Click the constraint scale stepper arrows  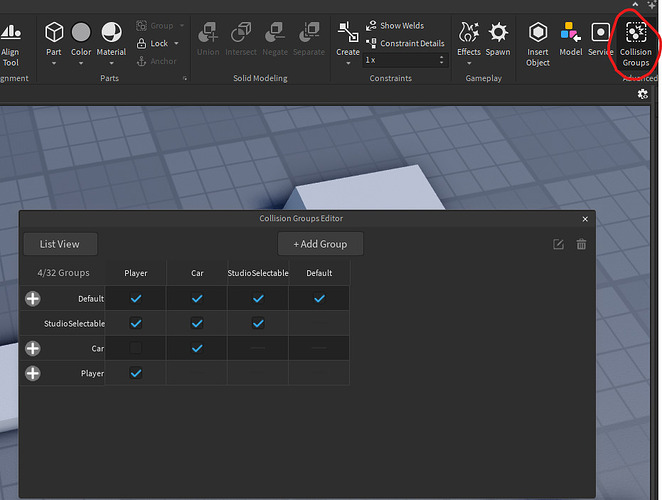pos(442,60)
